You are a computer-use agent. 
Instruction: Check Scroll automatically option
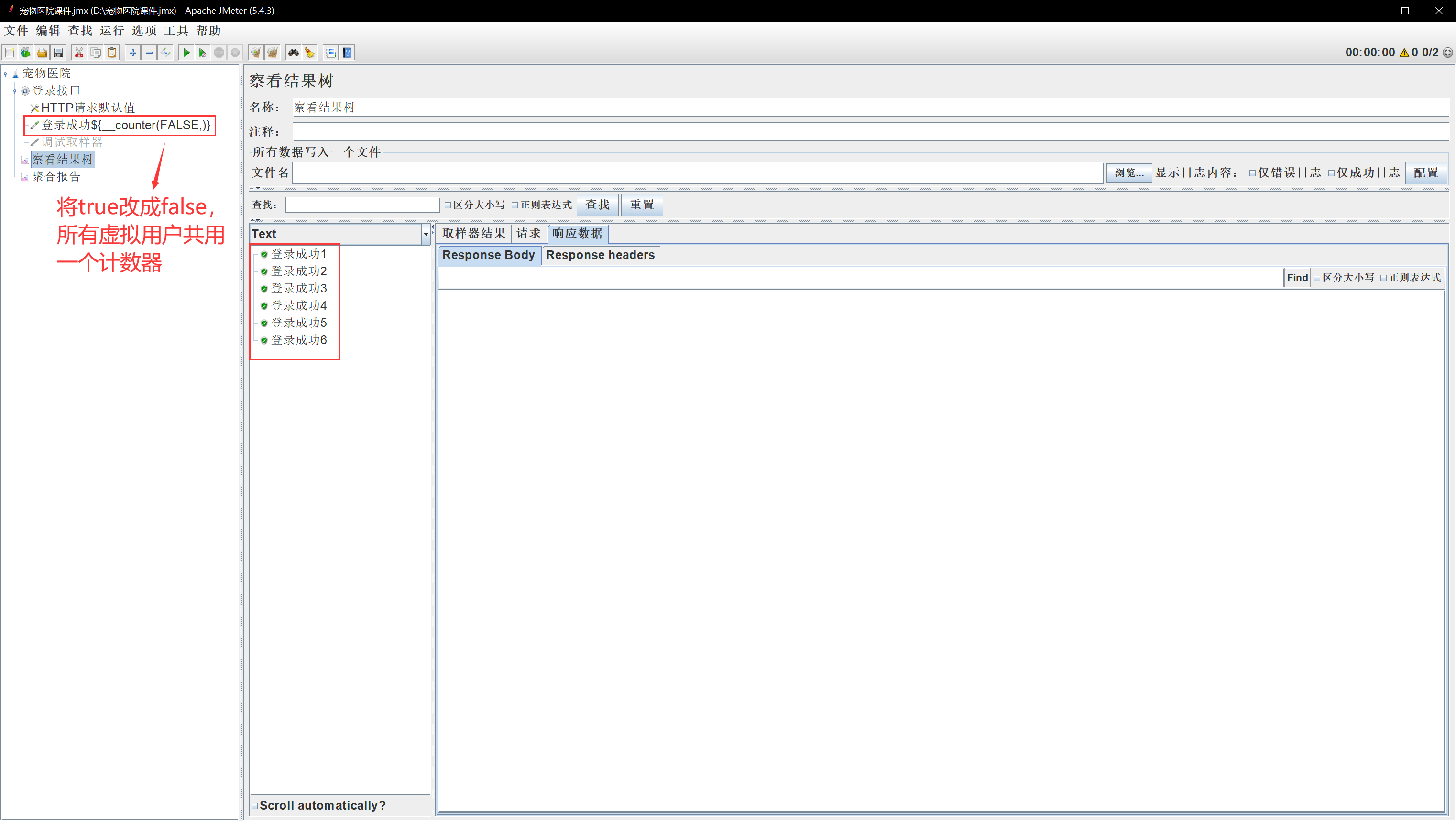[x=255, y=806]
